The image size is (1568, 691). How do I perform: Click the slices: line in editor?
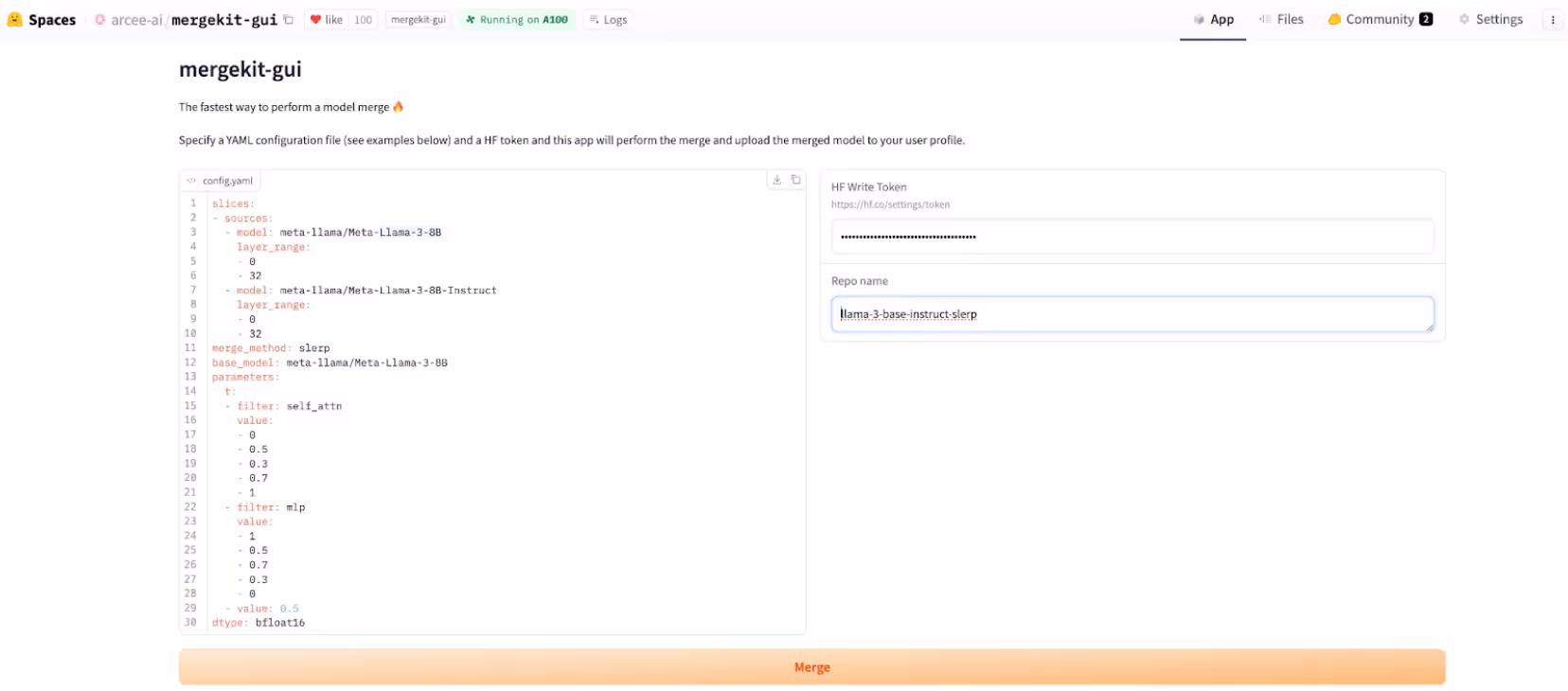233,204
